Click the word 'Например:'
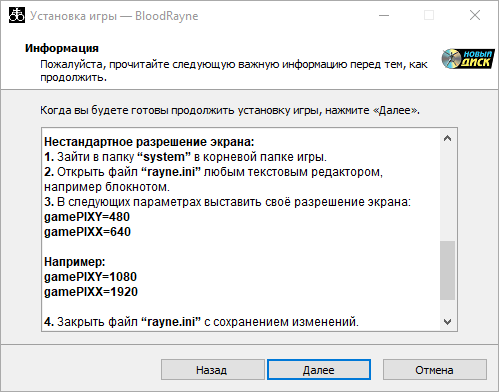Screen dimensions: 499x392 click(75, 262)
